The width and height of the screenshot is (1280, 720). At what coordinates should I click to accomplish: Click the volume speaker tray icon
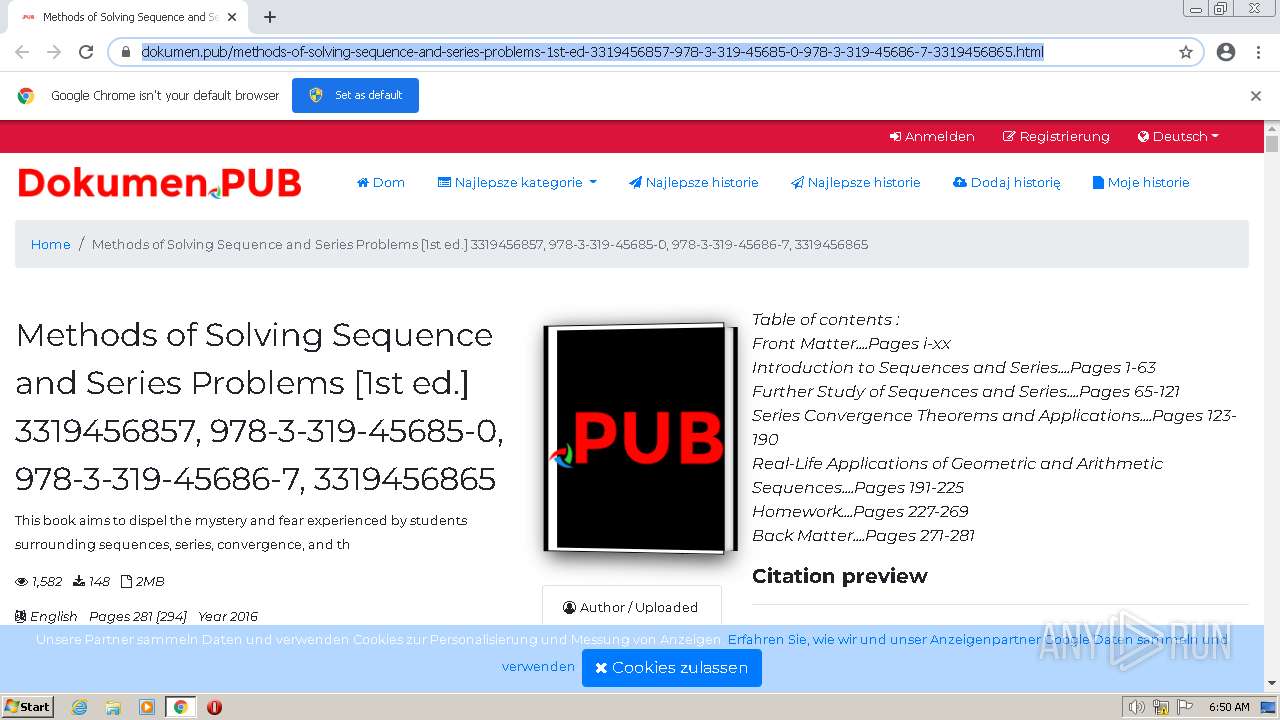pos(1136,707)
